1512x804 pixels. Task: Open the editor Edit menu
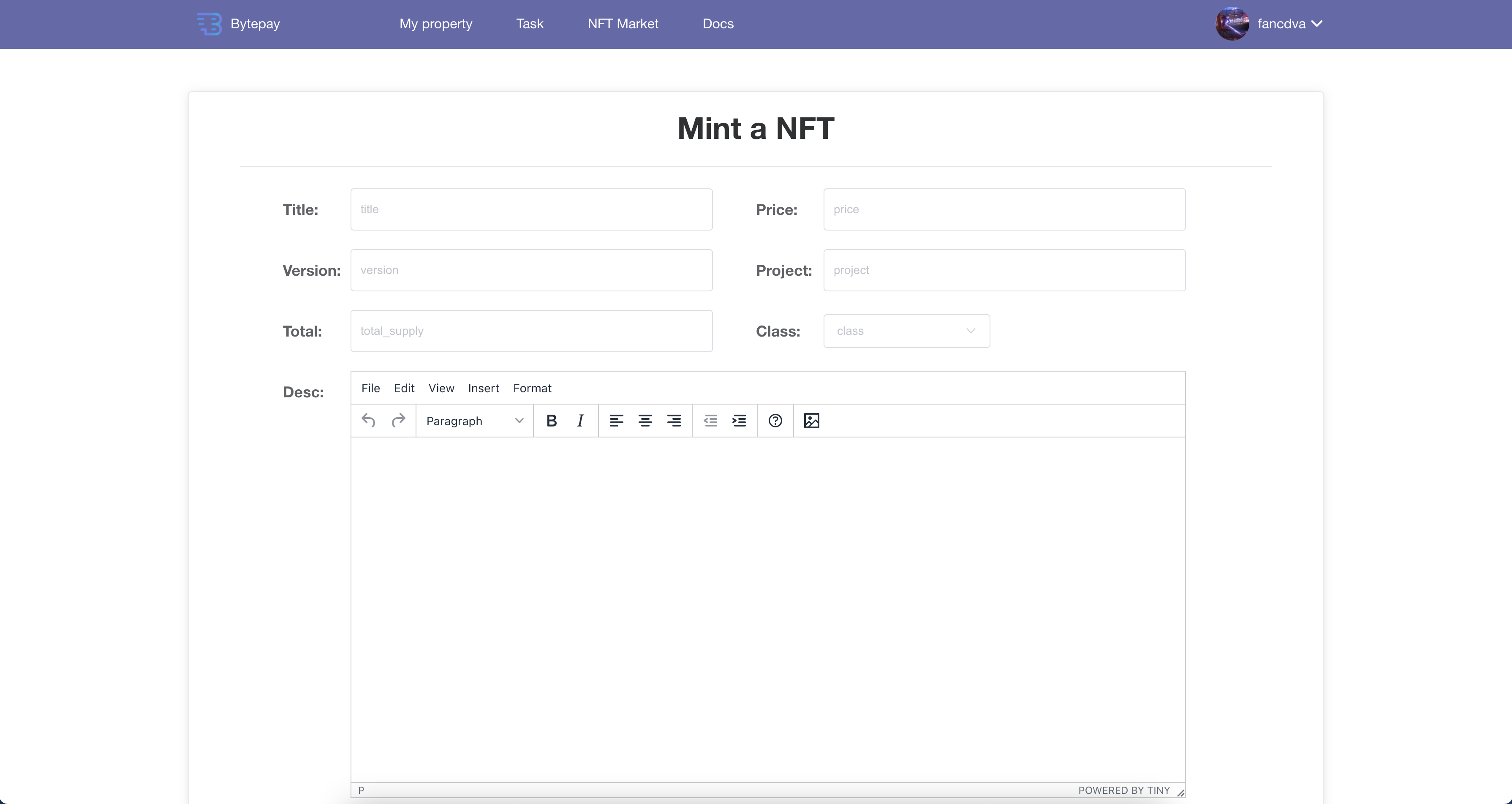pos(404,388)
